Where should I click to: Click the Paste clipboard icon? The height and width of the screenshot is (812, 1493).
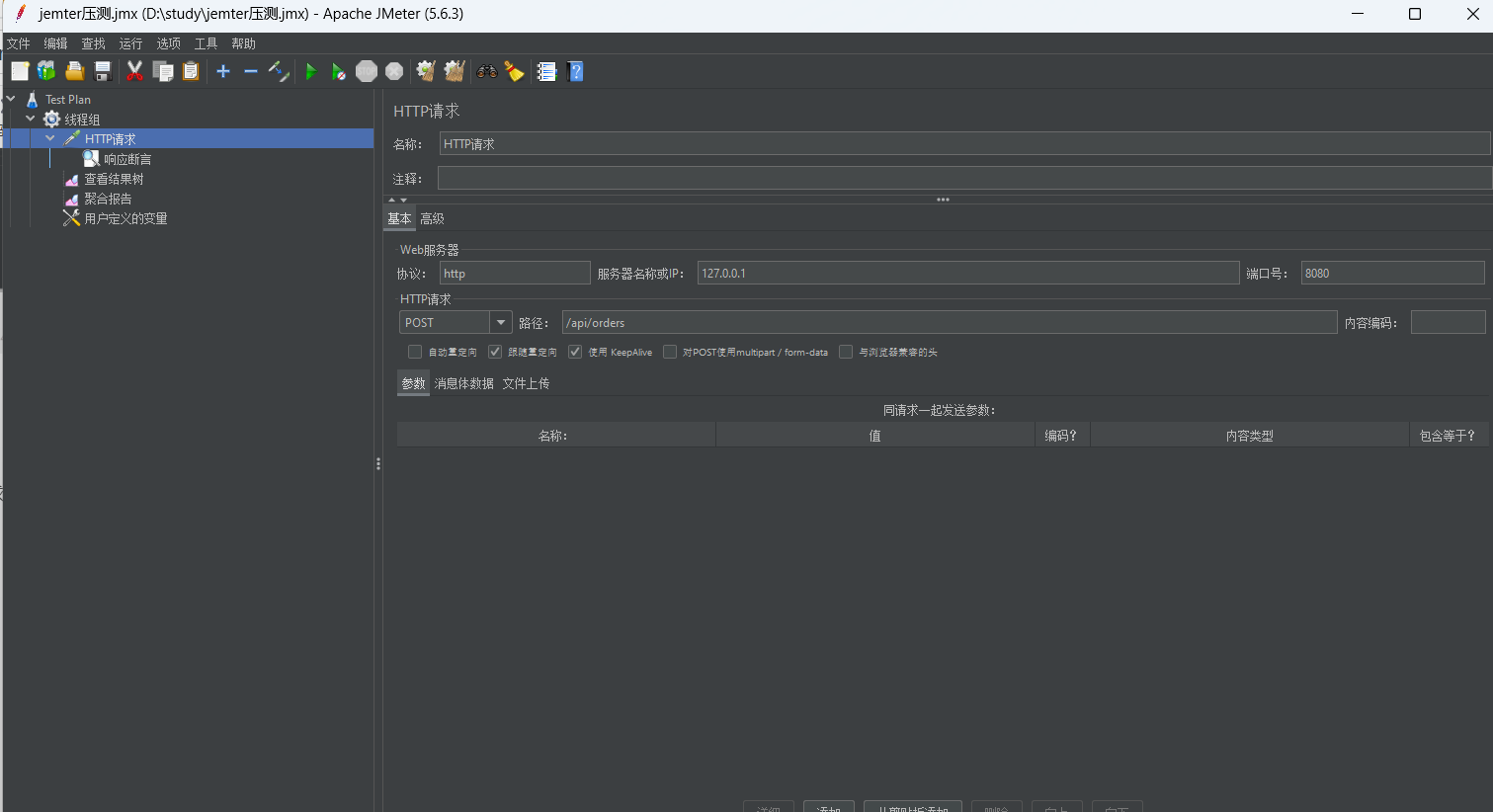coord(191,71)
